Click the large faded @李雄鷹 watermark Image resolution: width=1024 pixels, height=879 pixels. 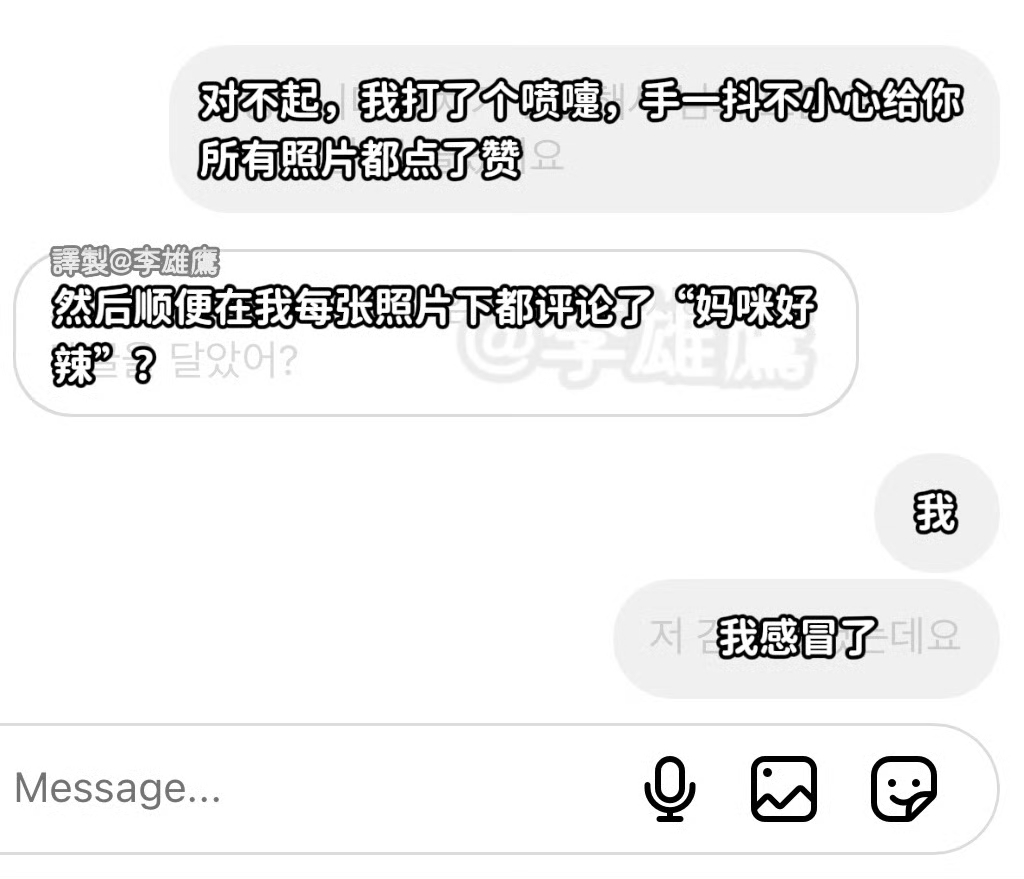click(x=635, y=355)
